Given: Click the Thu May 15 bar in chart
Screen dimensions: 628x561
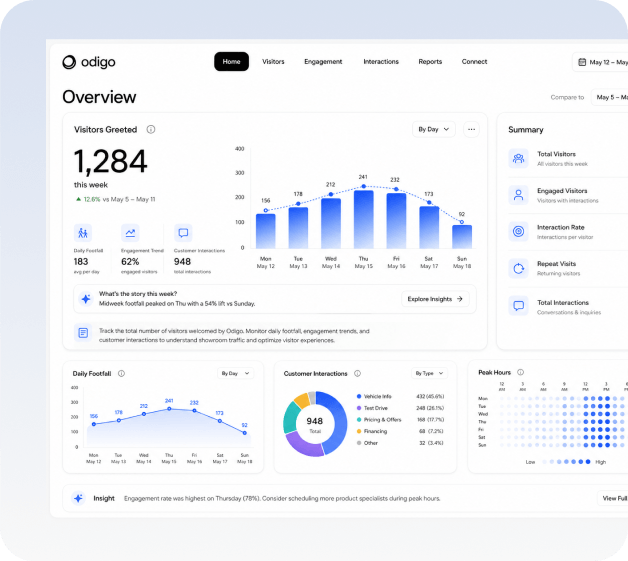Looking at the screenshot, I should coord(363,219).
